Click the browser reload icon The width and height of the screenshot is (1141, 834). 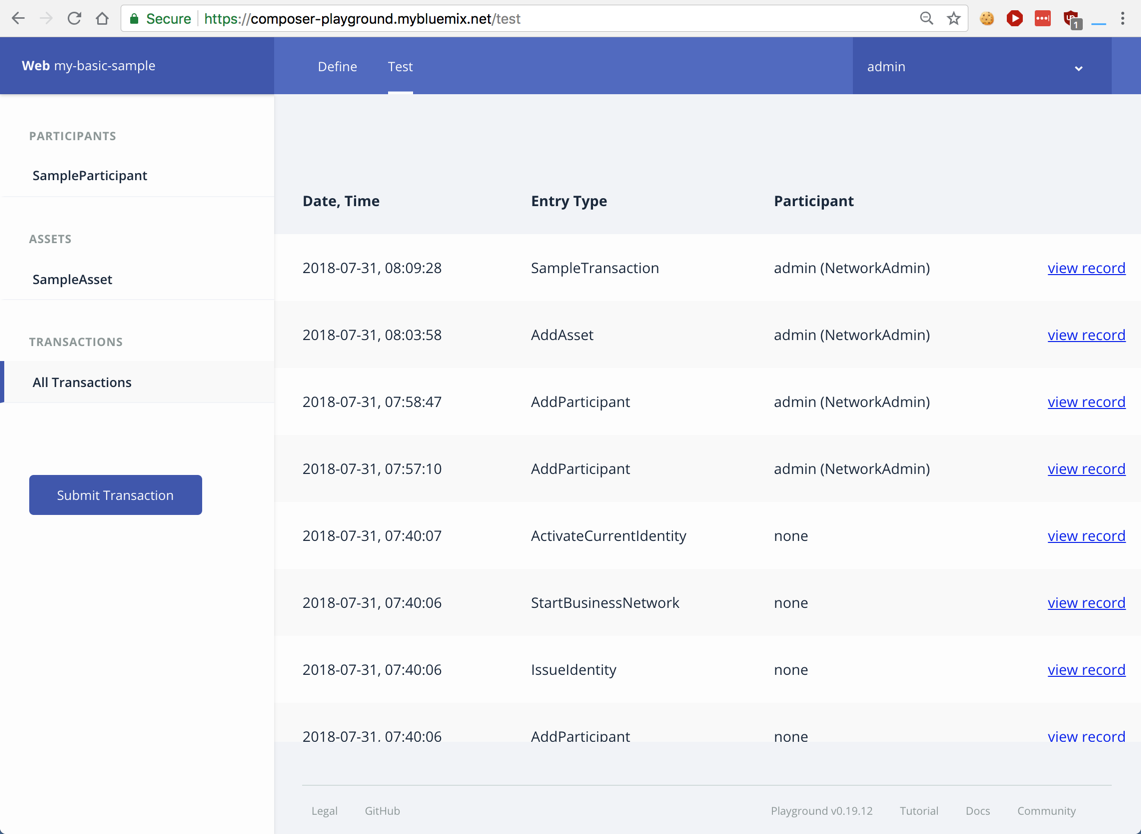[74, 18]
